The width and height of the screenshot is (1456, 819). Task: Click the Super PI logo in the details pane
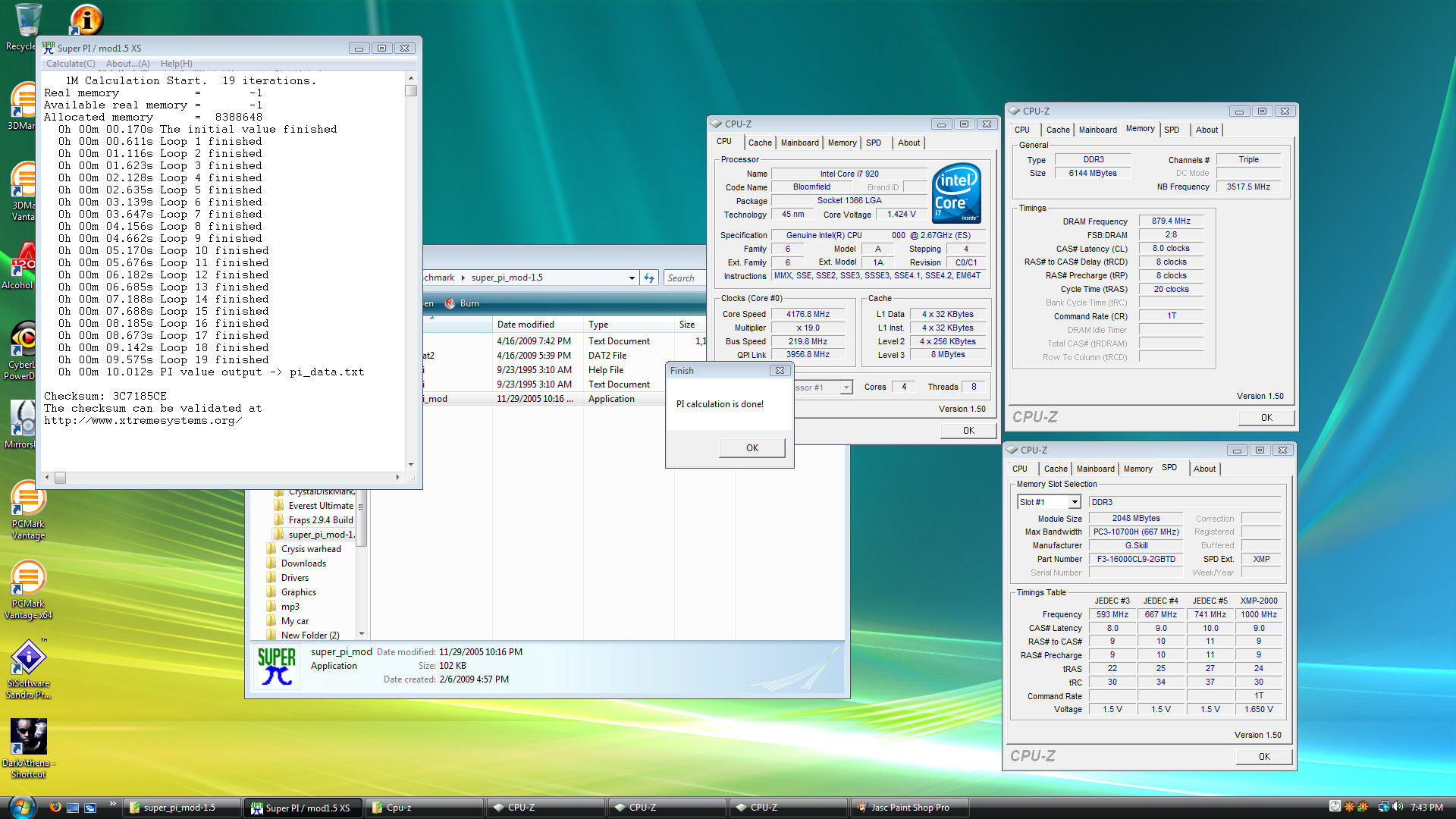coord(276,667)
